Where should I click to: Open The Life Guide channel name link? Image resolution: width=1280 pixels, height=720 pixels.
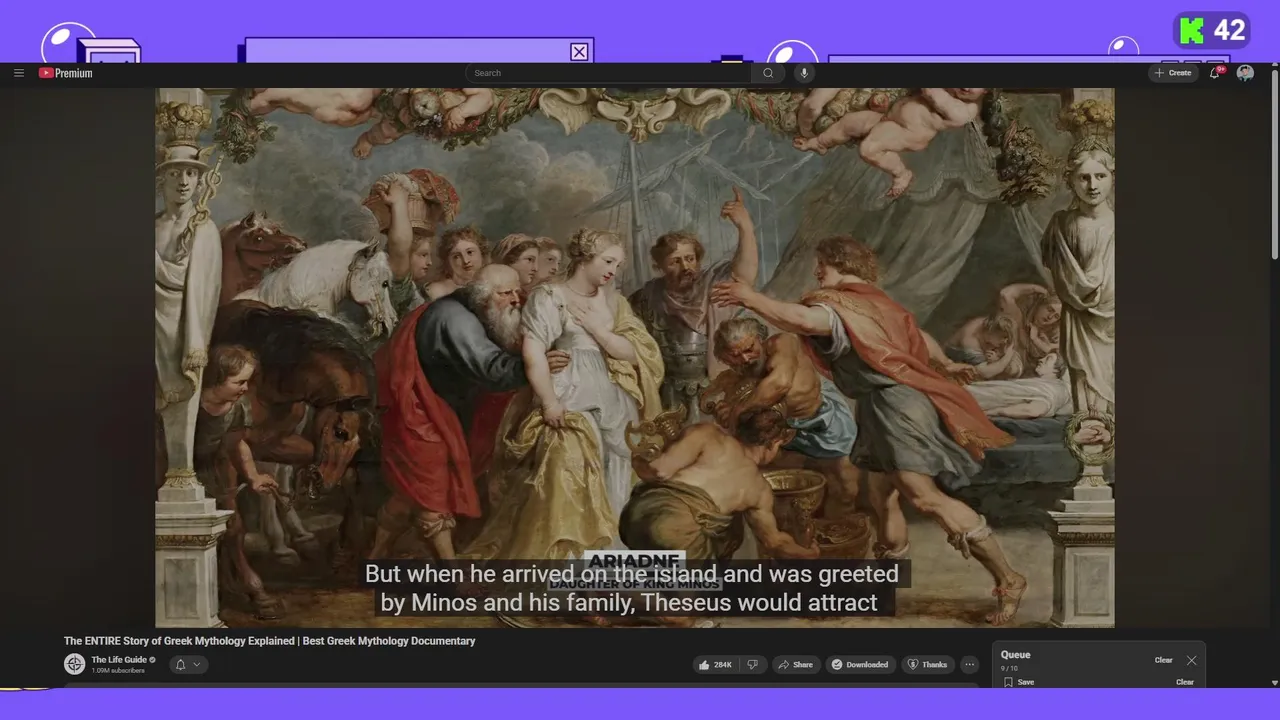(x=119, y=660)
